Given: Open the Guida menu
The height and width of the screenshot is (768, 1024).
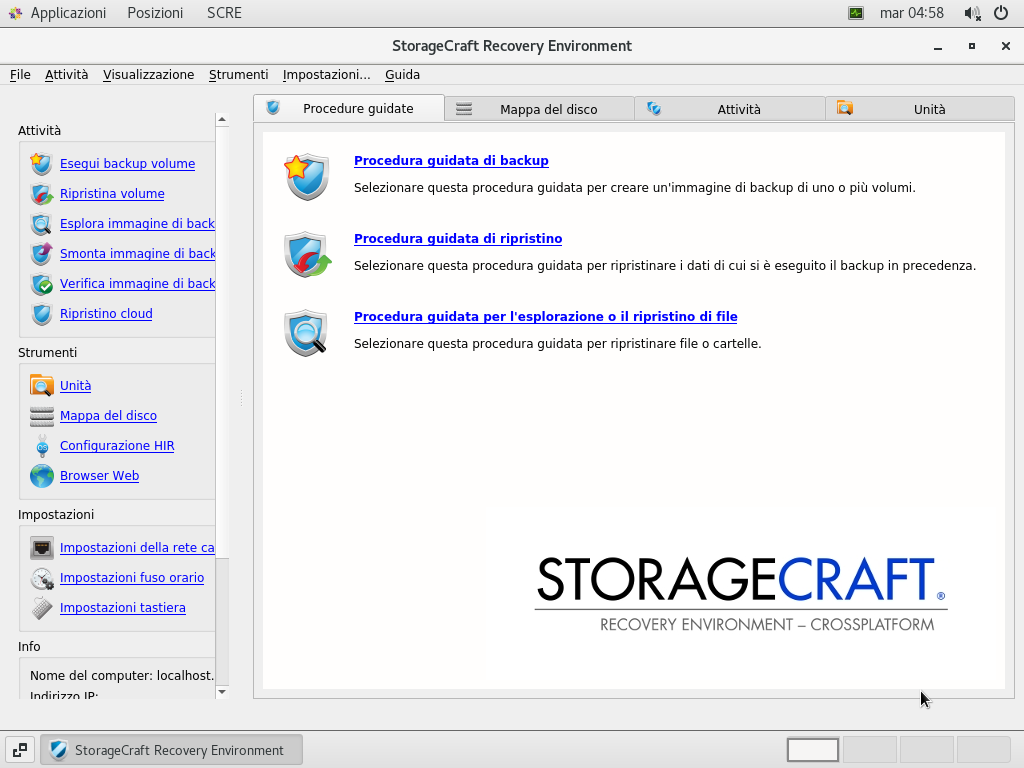Looking at the screenshot, I should (402, 74).
